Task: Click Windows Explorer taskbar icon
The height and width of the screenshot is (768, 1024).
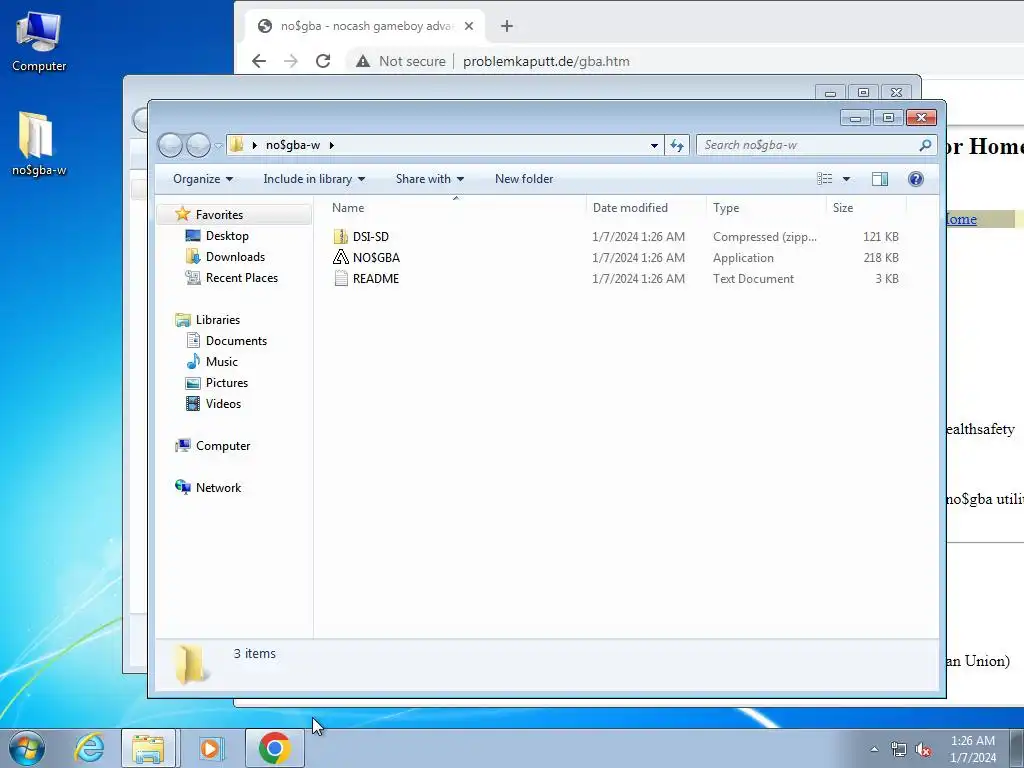Action: [x=148, y=748]
